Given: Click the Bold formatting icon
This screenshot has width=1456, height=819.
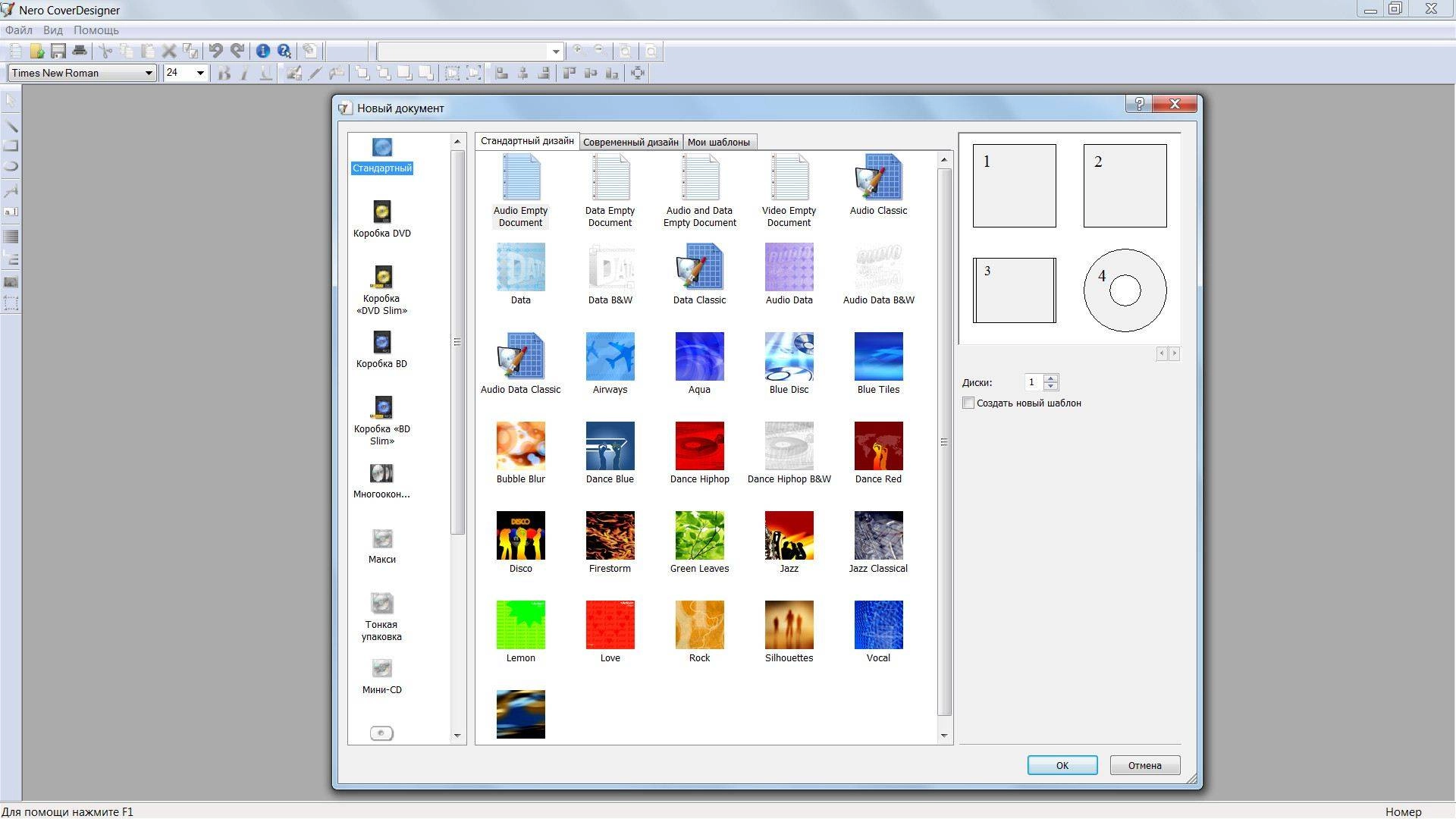Looking at the screenshot, I should coord(224,73).
